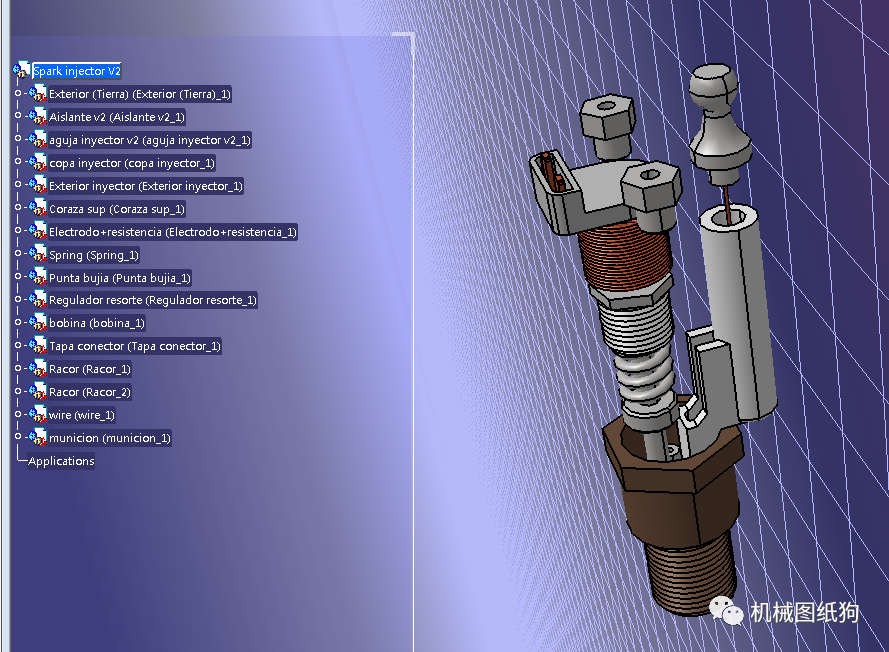
Task: Select Coraza sup (Coraza sup_1) label
Action: tap(117, 209)
